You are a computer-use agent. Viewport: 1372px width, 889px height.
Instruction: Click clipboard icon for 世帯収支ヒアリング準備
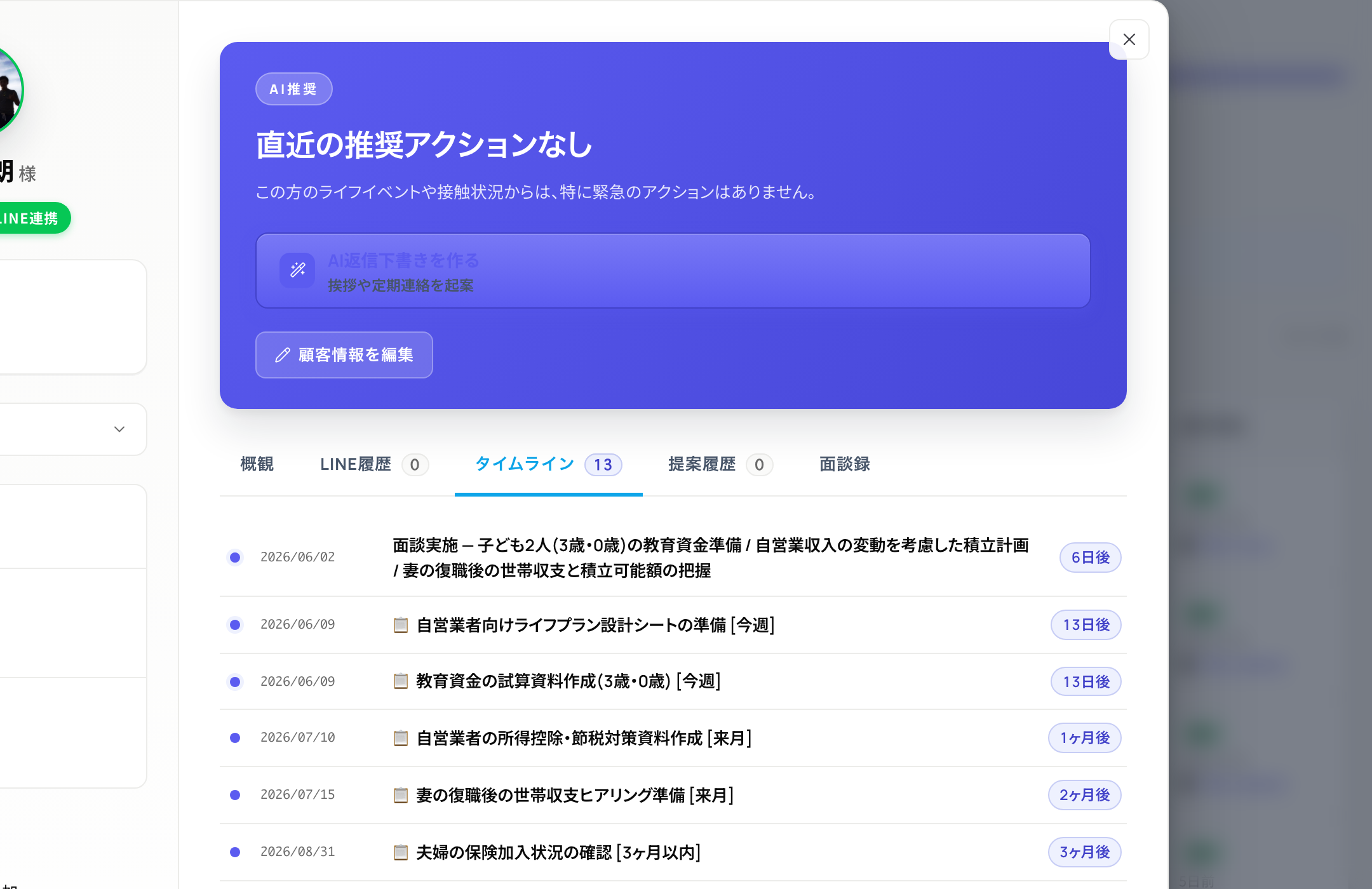pyautogui.click(x=401, y=795)
